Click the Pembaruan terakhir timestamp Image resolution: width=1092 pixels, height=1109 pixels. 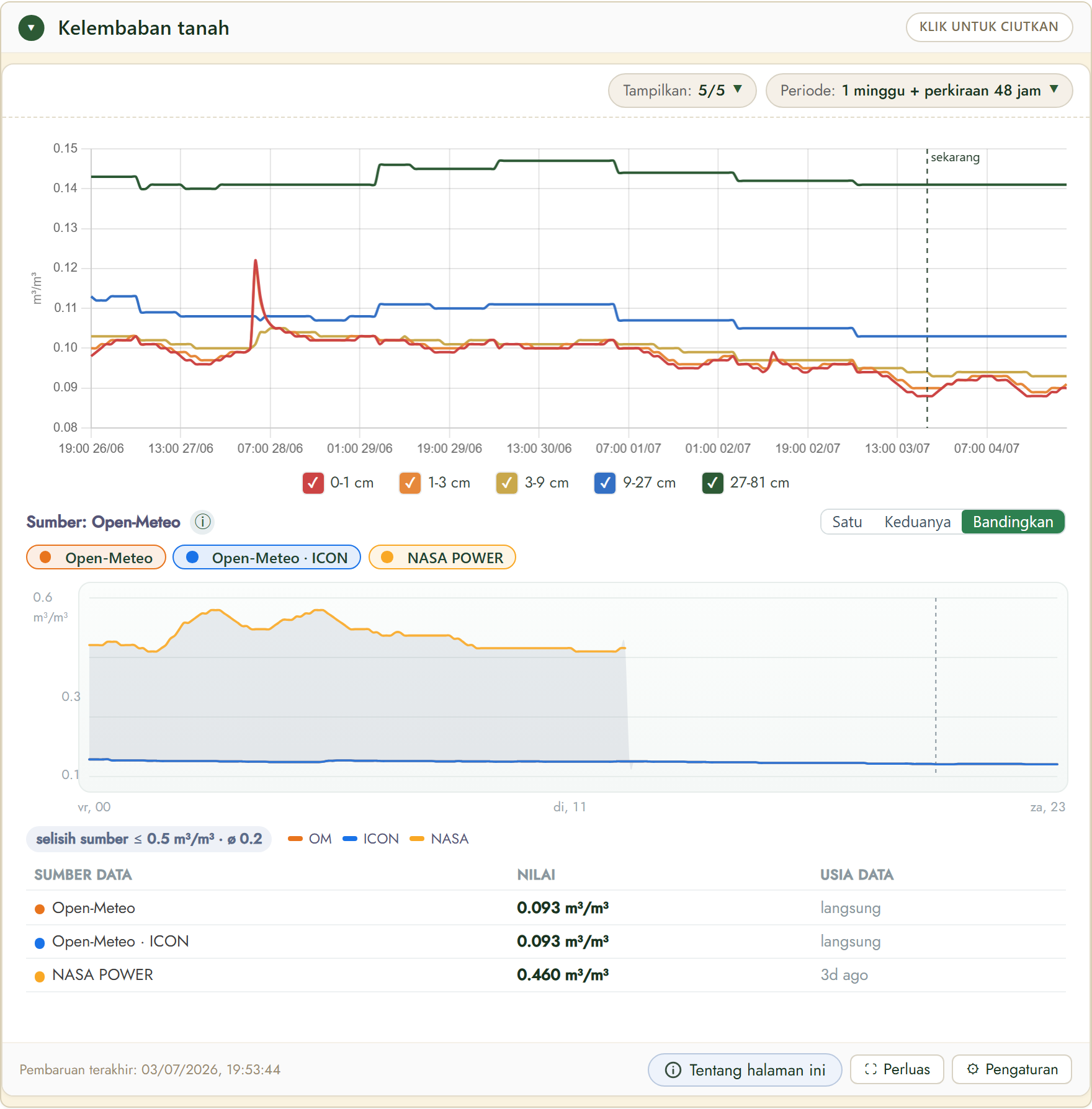coord(150,1070)
